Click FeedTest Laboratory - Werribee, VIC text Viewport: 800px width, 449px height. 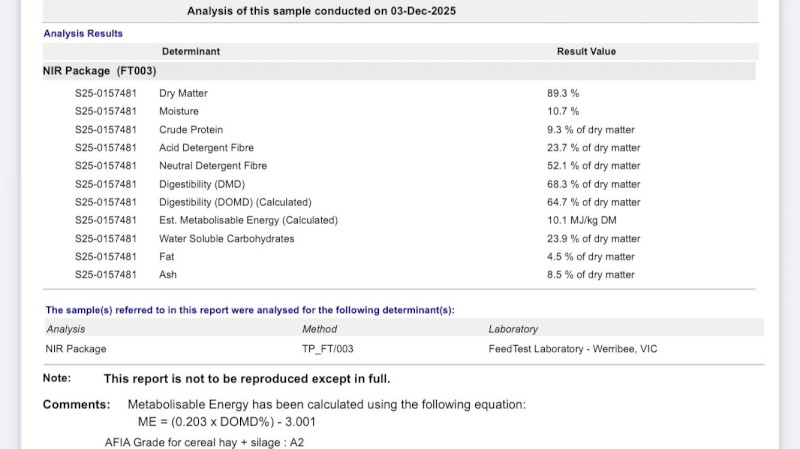pos(572,349)
